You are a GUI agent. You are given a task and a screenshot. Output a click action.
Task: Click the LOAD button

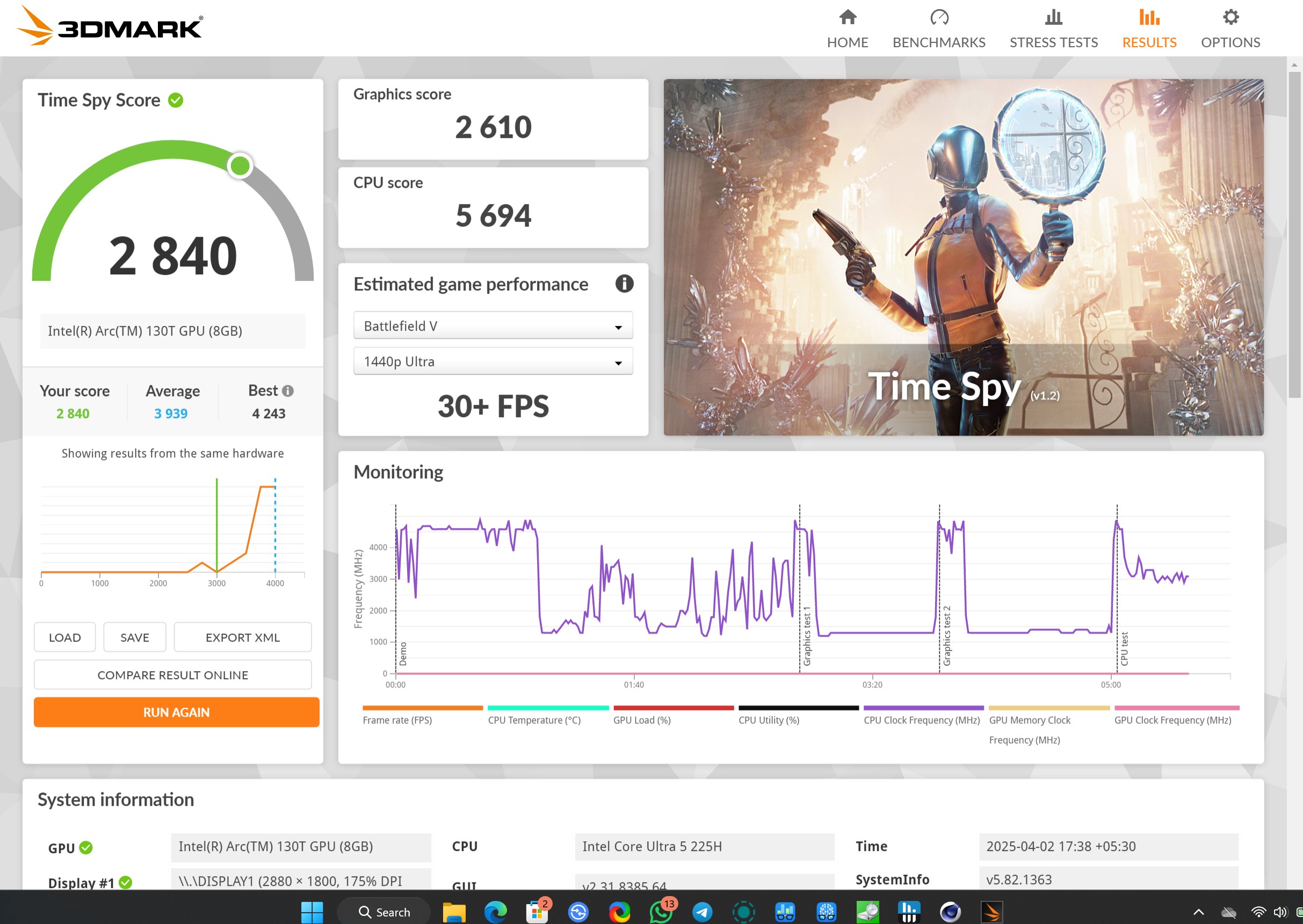tap(64, 637)
